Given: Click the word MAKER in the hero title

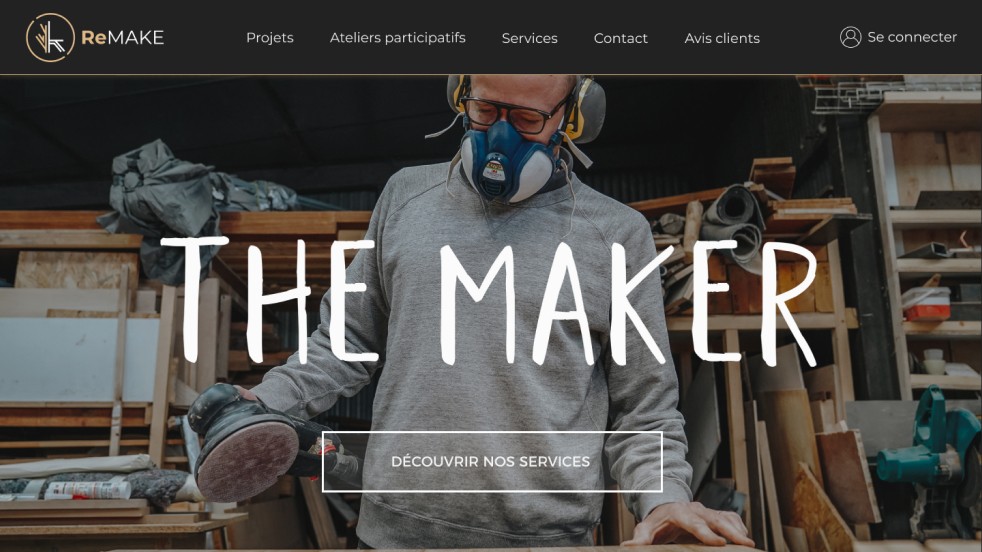Looking at the screenshot, I should (x=628, y=303).
